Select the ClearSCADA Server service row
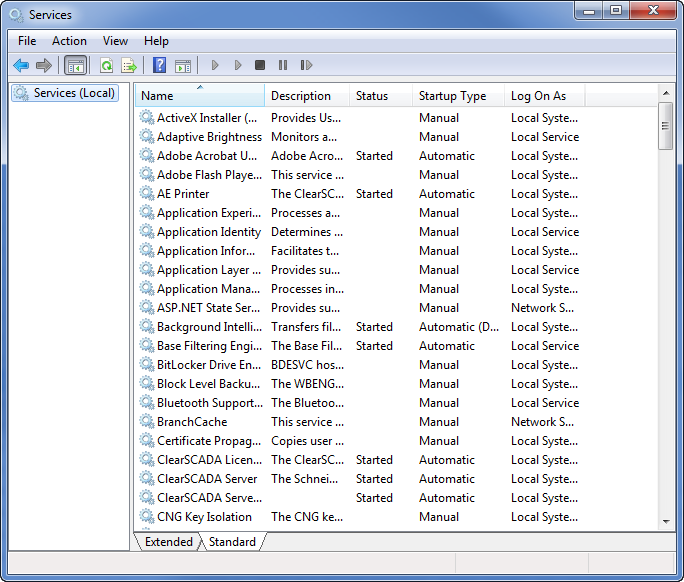 pyautogui.click(x=207, y=479)
